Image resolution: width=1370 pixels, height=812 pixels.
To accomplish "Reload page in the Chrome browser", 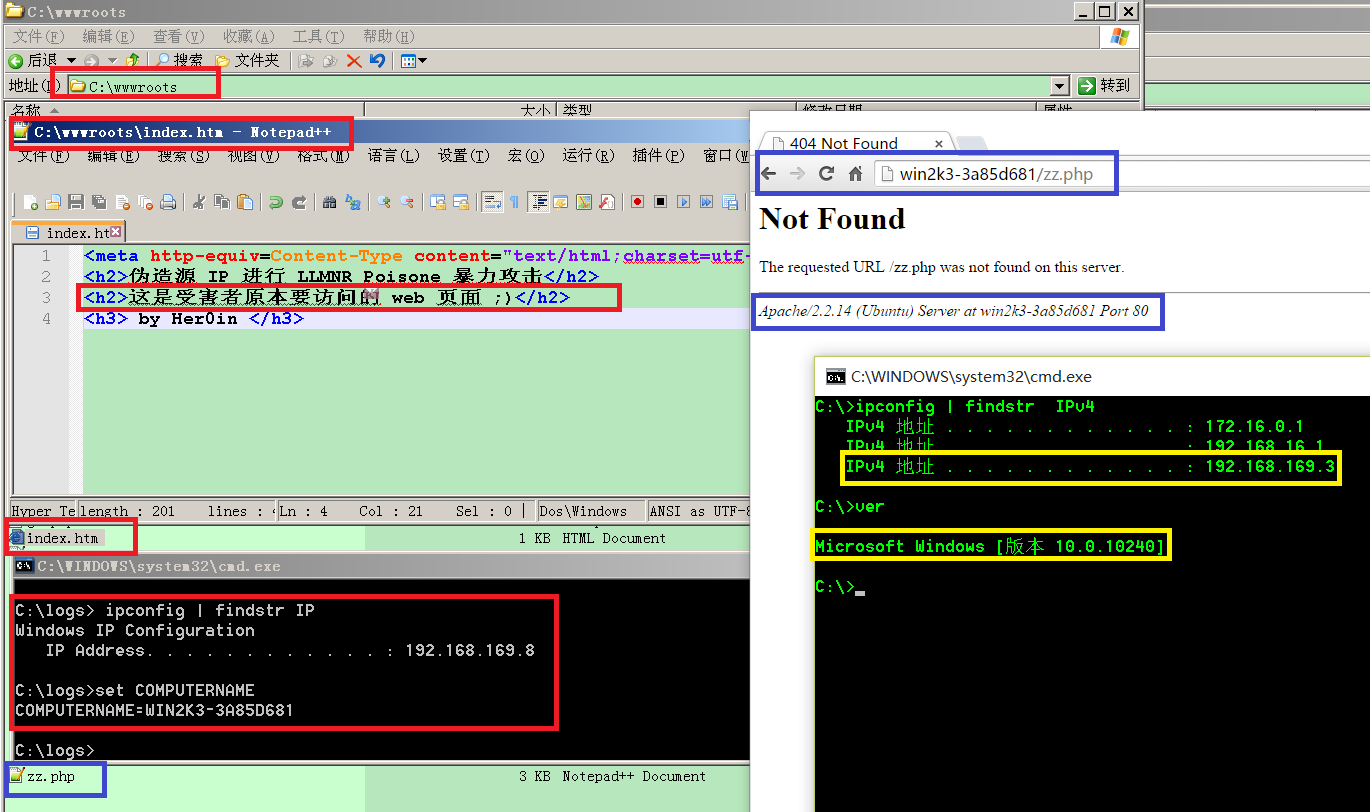I will 826,174.
